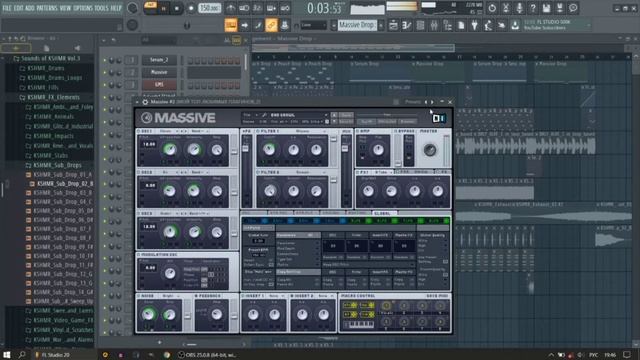Open the Massive Drop pattern selector
Image resolution: width=640 pixels, height=360 pixels.
(357, 25)
